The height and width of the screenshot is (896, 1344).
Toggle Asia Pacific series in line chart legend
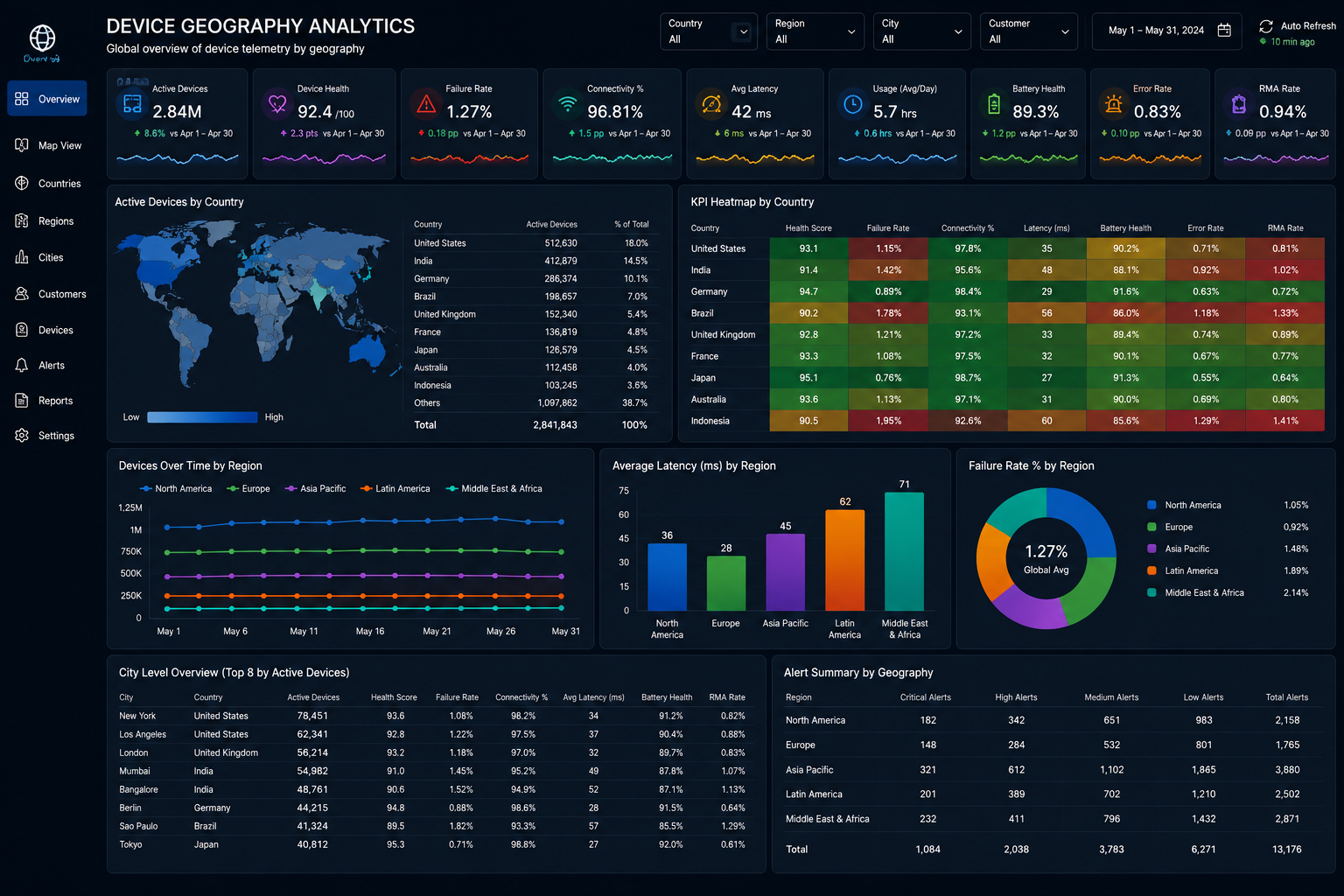click(316, 489)
